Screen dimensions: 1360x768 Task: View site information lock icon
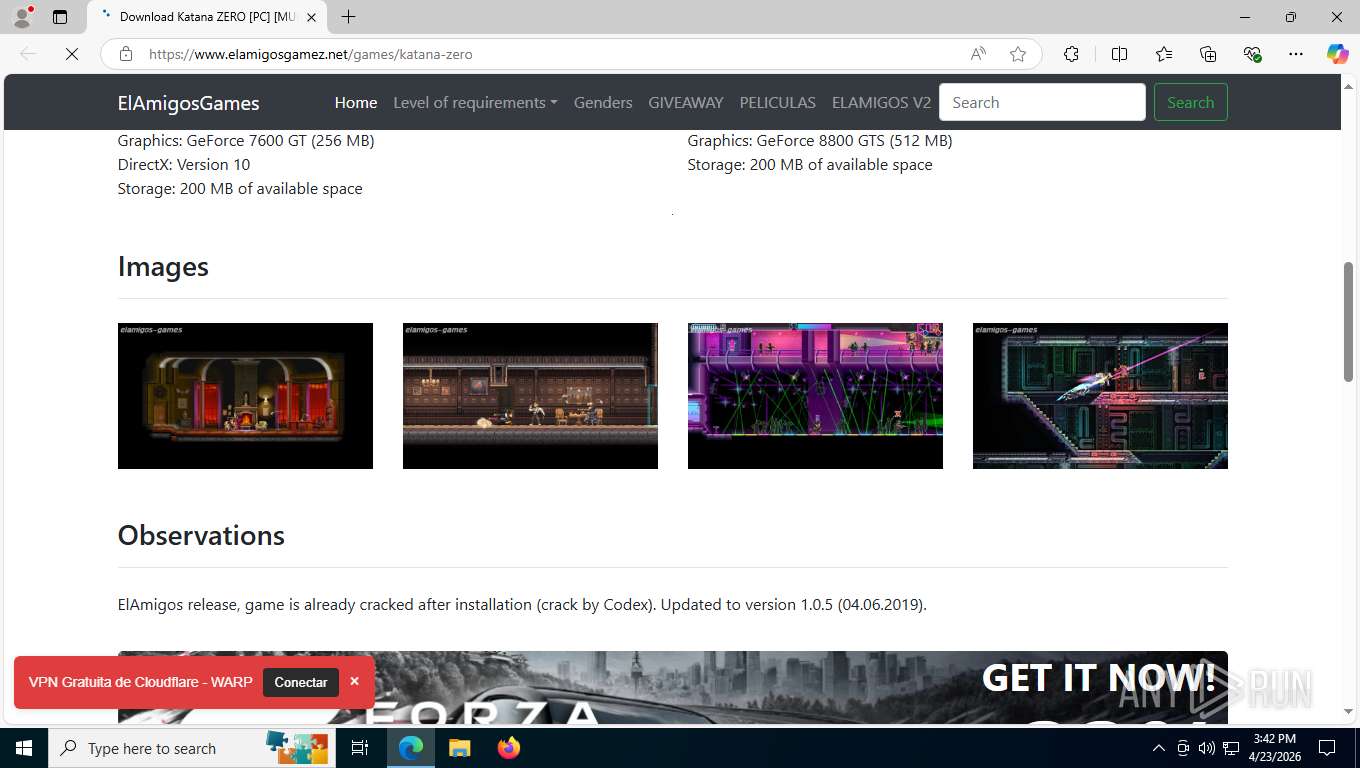(125, 54)
